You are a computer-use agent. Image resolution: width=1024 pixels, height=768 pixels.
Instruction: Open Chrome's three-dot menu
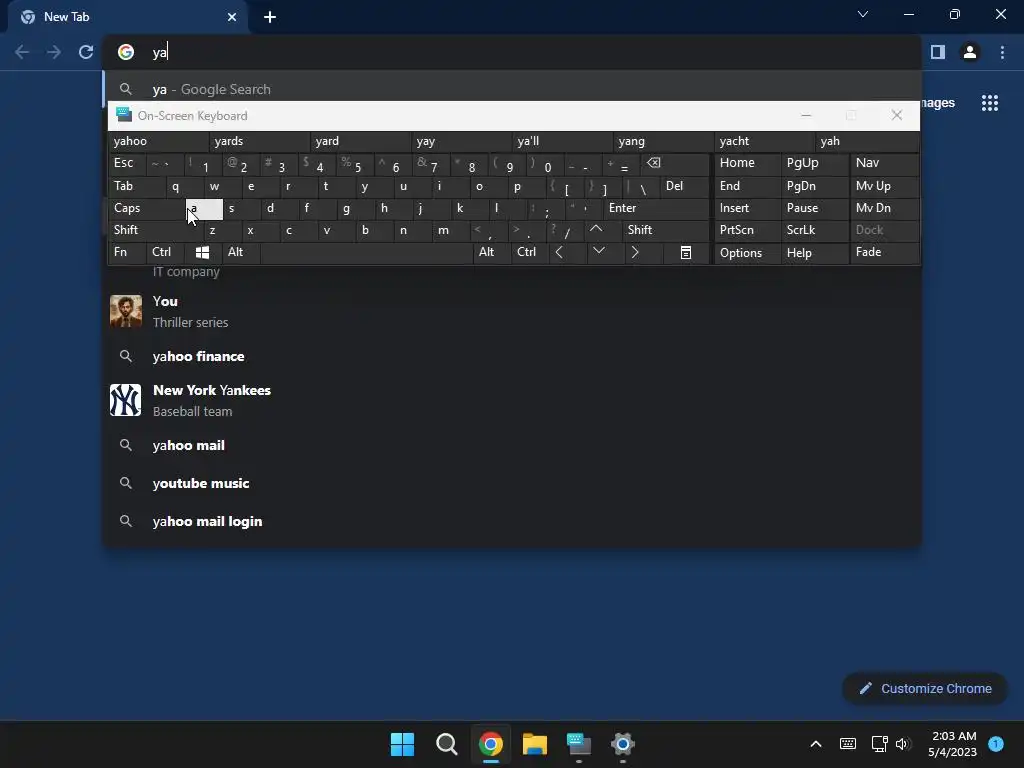pos(1002,52)
